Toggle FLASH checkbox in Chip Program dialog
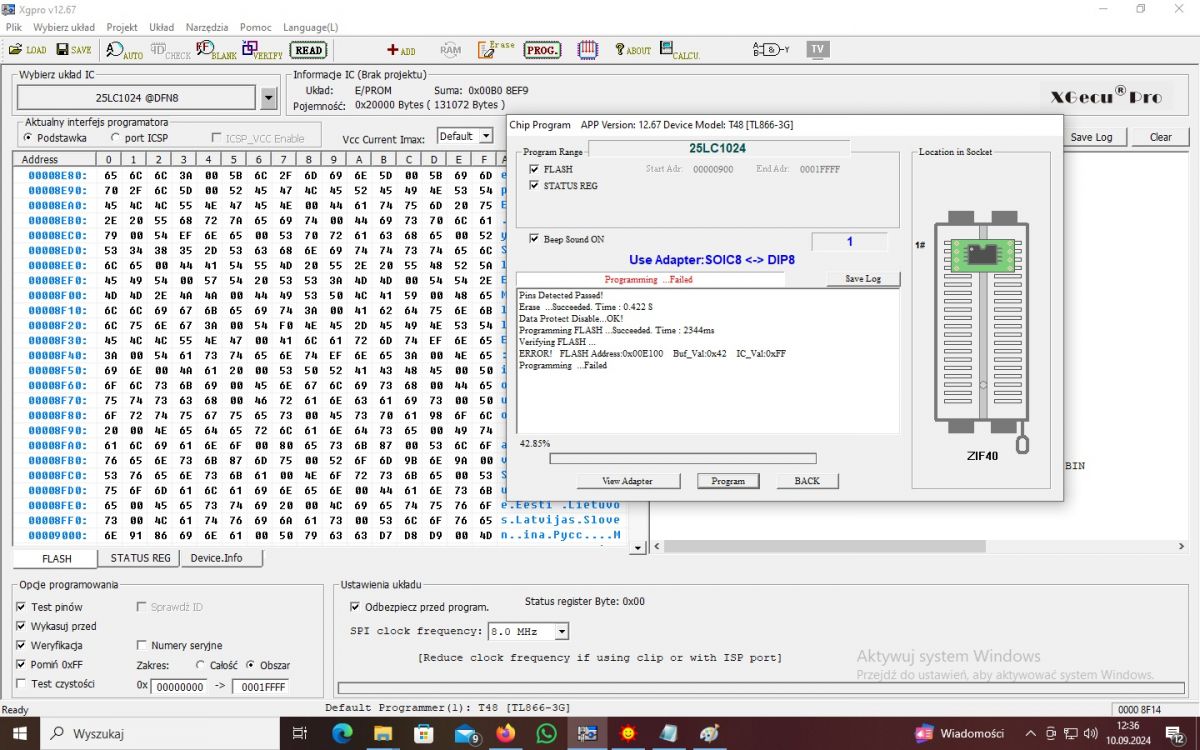 (534, 169)
